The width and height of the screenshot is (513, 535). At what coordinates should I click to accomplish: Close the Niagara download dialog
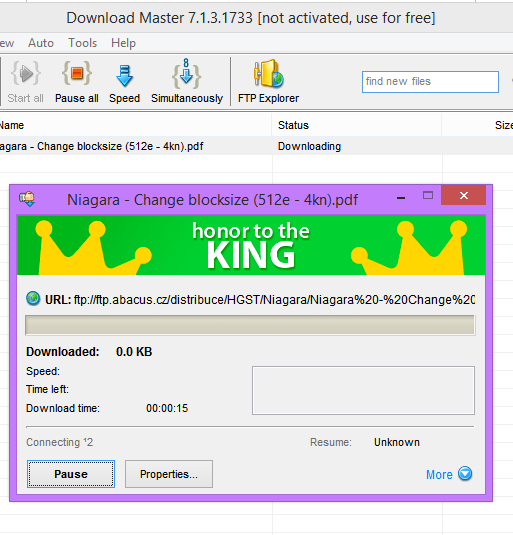coord(464,195)
